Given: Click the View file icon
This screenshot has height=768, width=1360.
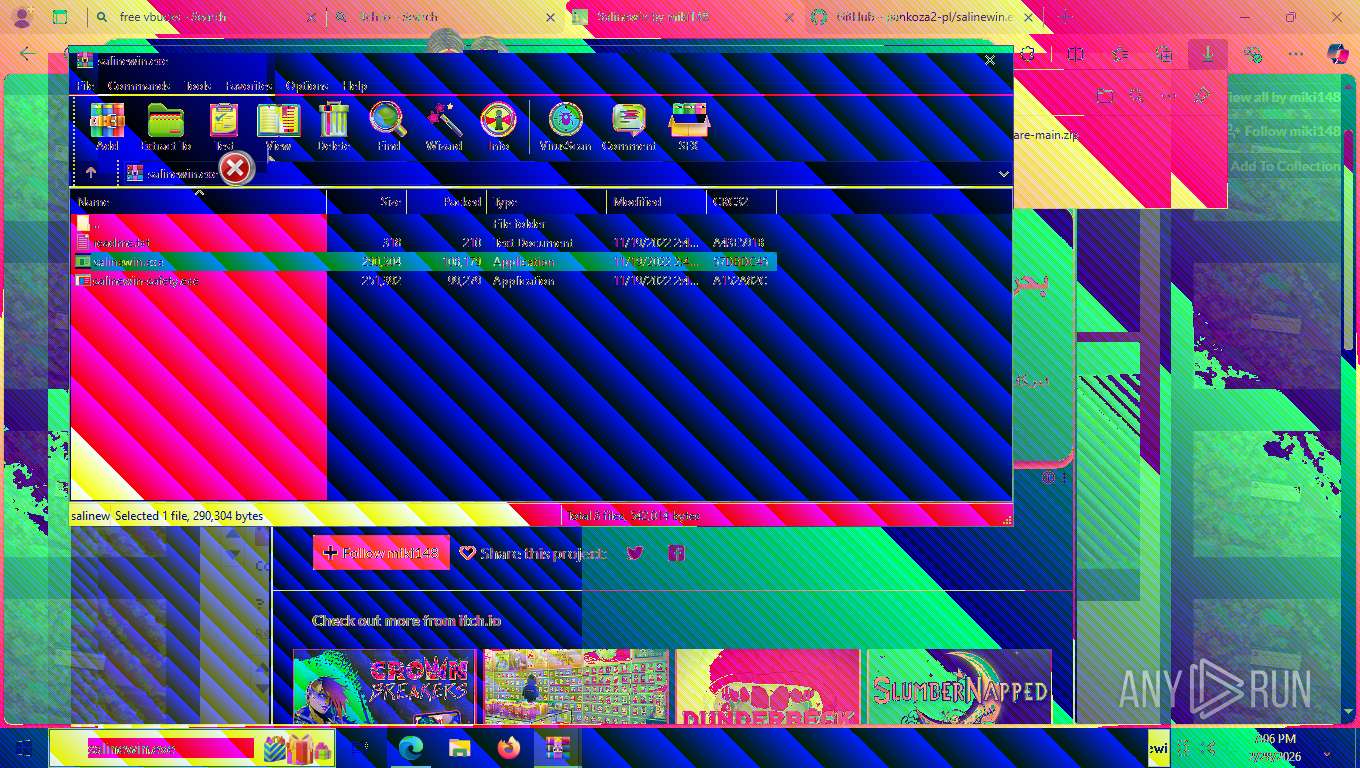Looking at the screenshot, I should (x=278, y=127).
